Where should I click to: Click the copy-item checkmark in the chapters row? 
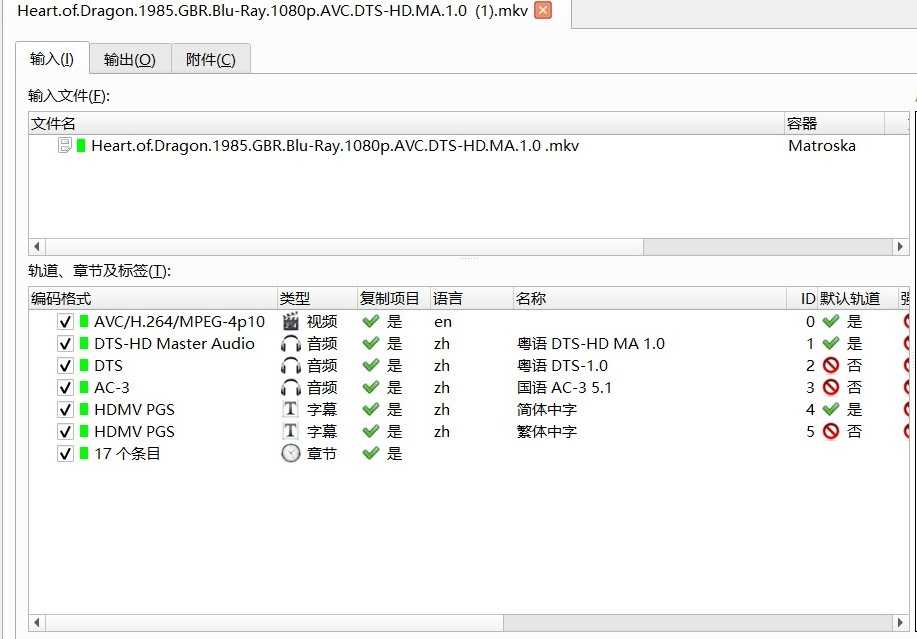click(x=371, y=453)
